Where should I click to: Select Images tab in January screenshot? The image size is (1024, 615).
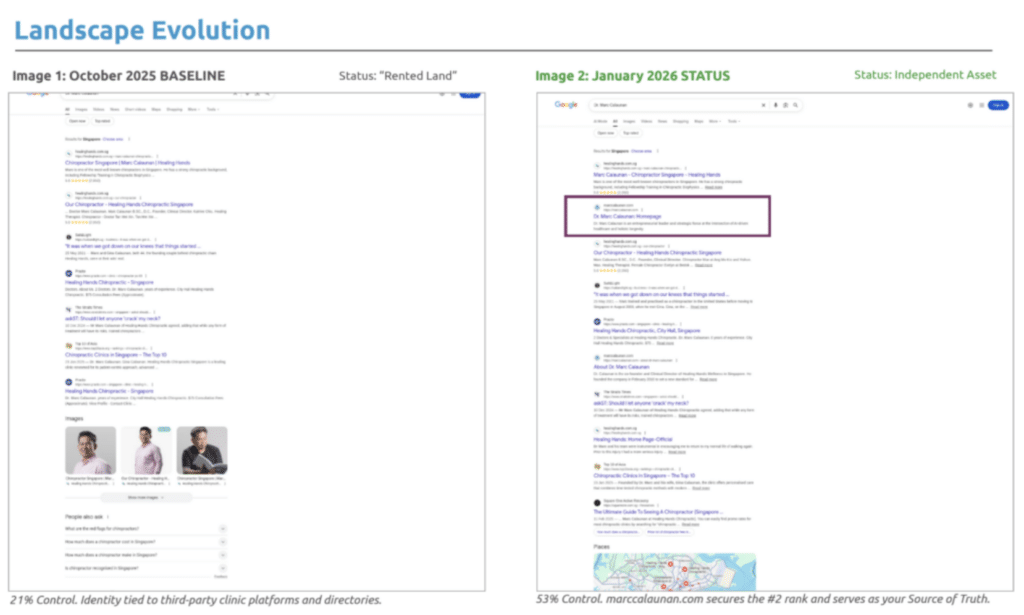(629, 121)
